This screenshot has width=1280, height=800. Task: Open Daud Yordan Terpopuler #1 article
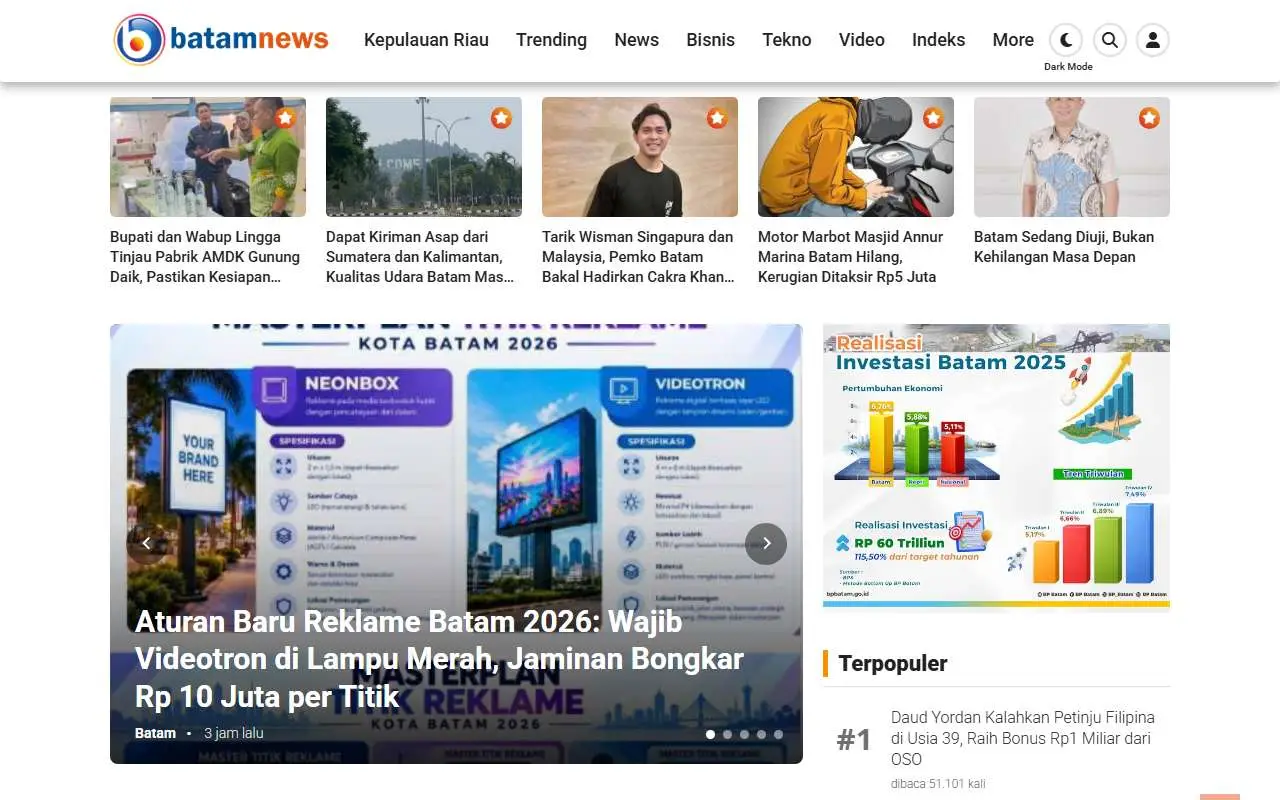1023,738
